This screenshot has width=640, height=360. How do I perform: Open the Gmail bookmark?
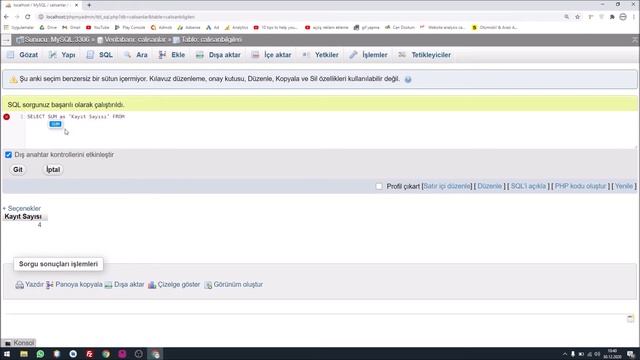point(71,27)
